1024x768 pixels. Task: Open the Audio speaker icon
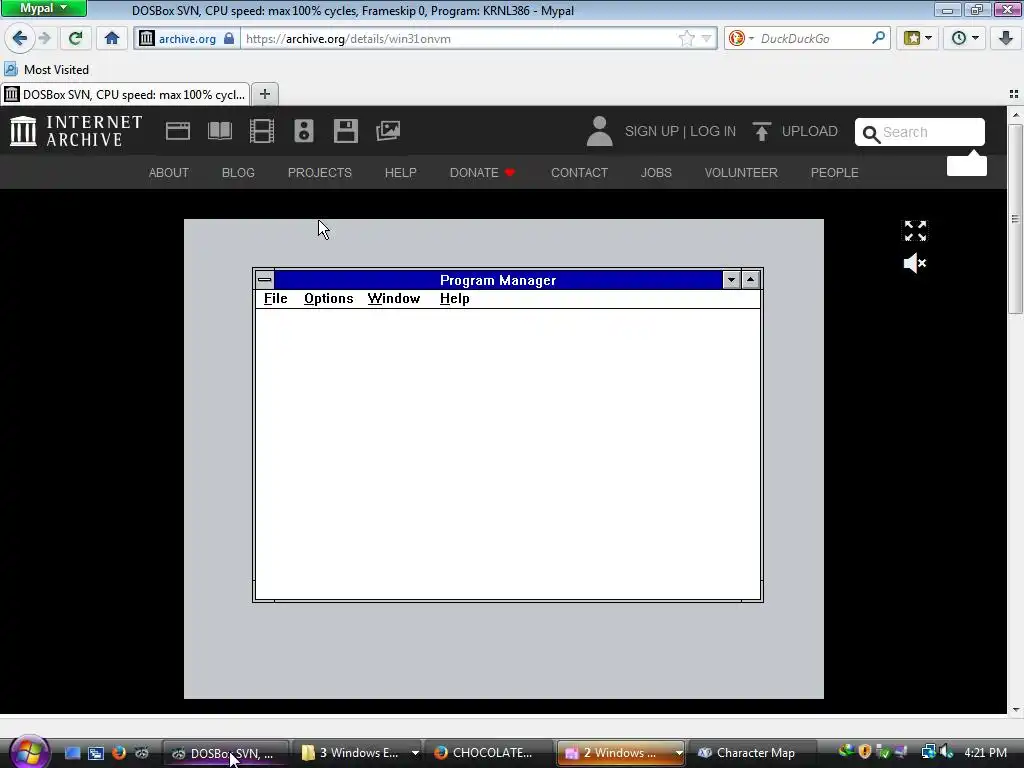point(304,131)
